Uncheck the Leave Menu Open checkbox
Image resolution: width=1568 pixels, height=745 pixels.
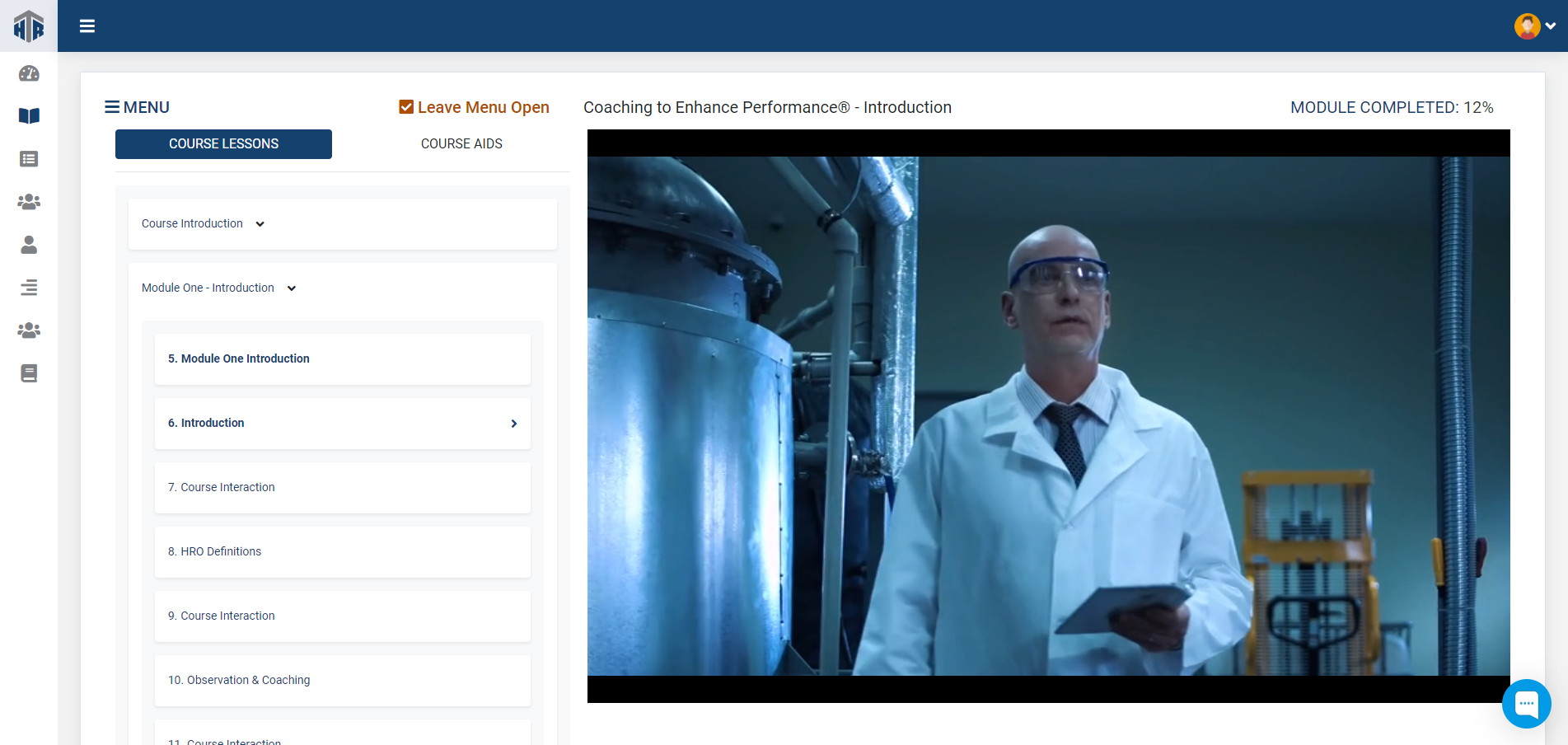pos(406,107)
